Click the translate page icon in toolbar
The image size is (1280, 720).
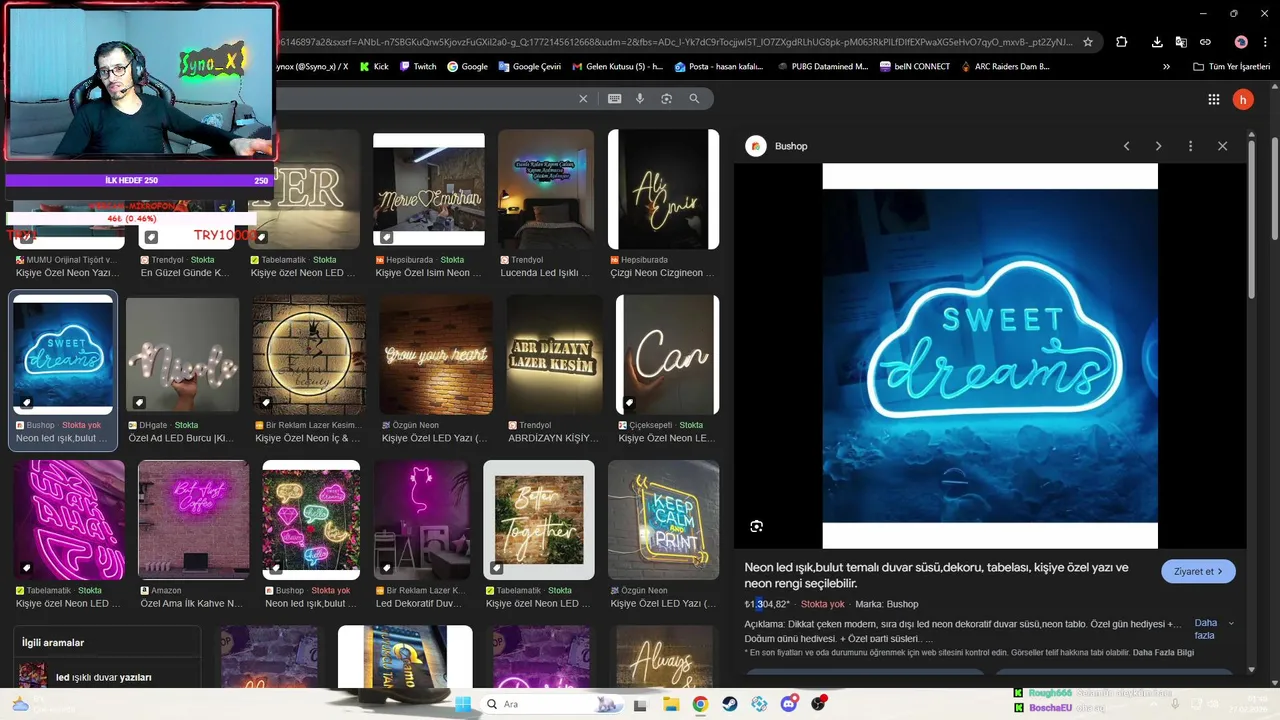[1181, 42]
